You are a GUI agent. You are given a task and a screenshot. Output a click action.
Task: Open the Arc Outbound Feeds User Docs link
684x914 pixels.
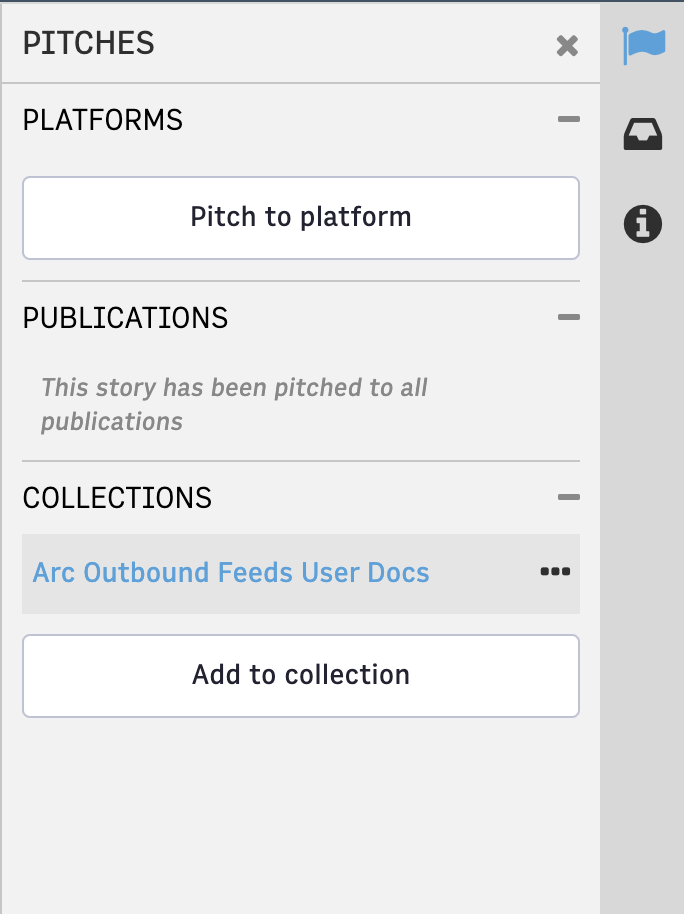231,572
